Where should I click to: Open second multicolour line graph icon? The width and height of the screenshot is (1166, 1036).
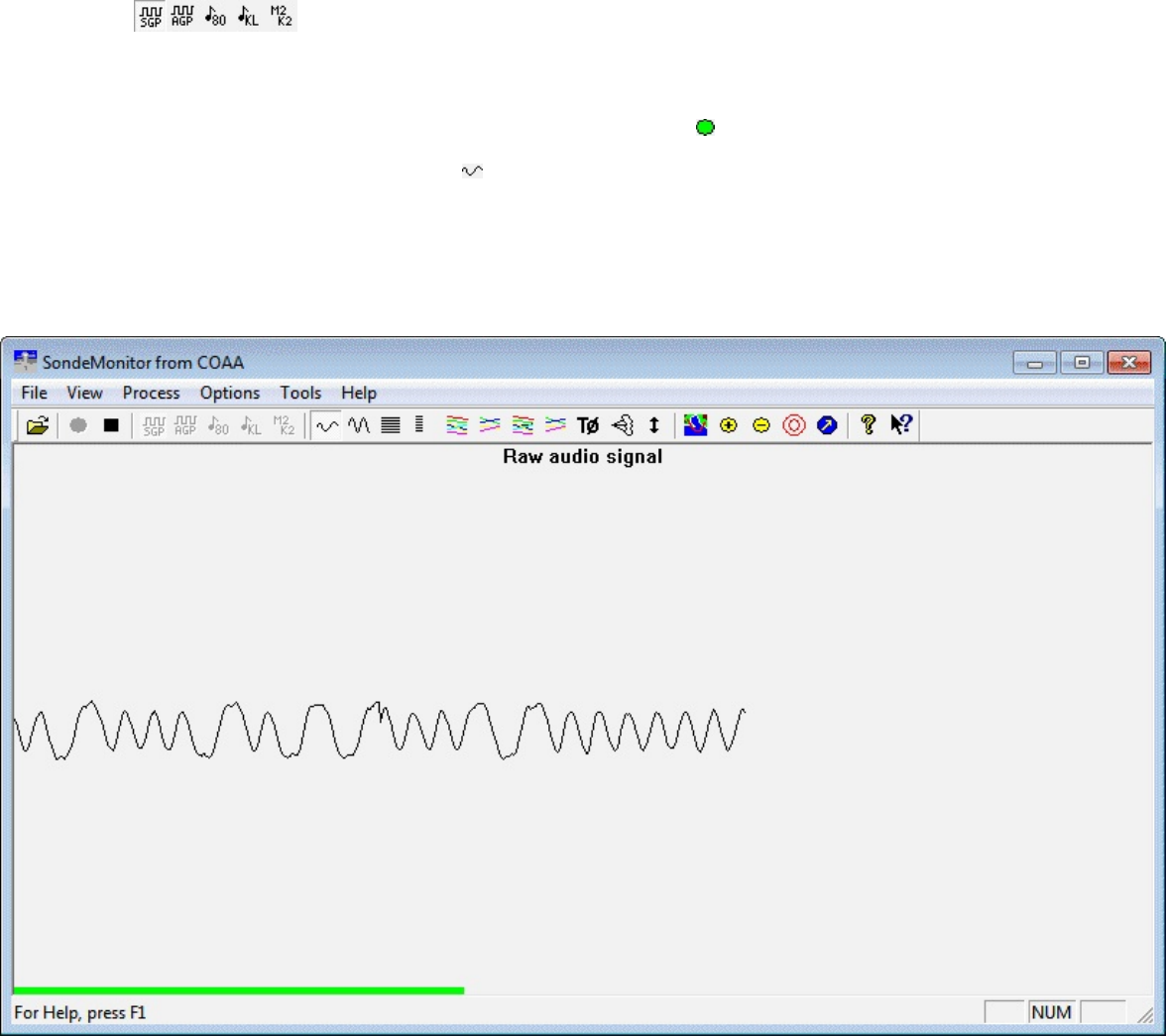[490, 425]
